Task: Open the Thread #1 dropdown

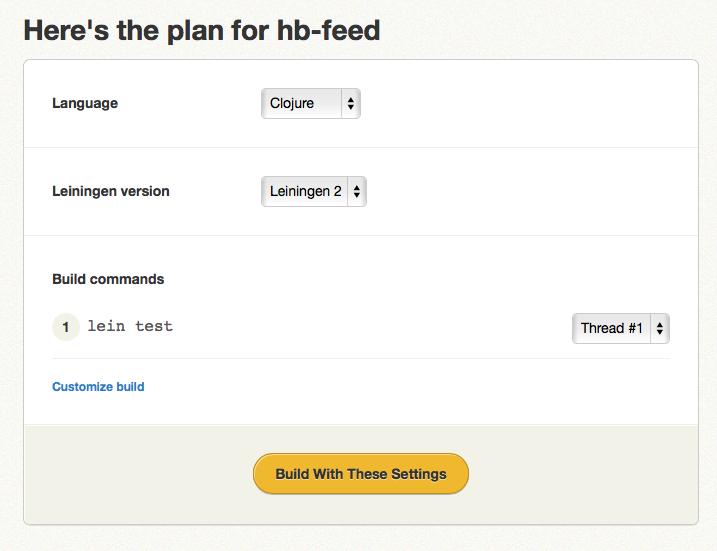Action: pyautogui.click(x=620, y=328)
